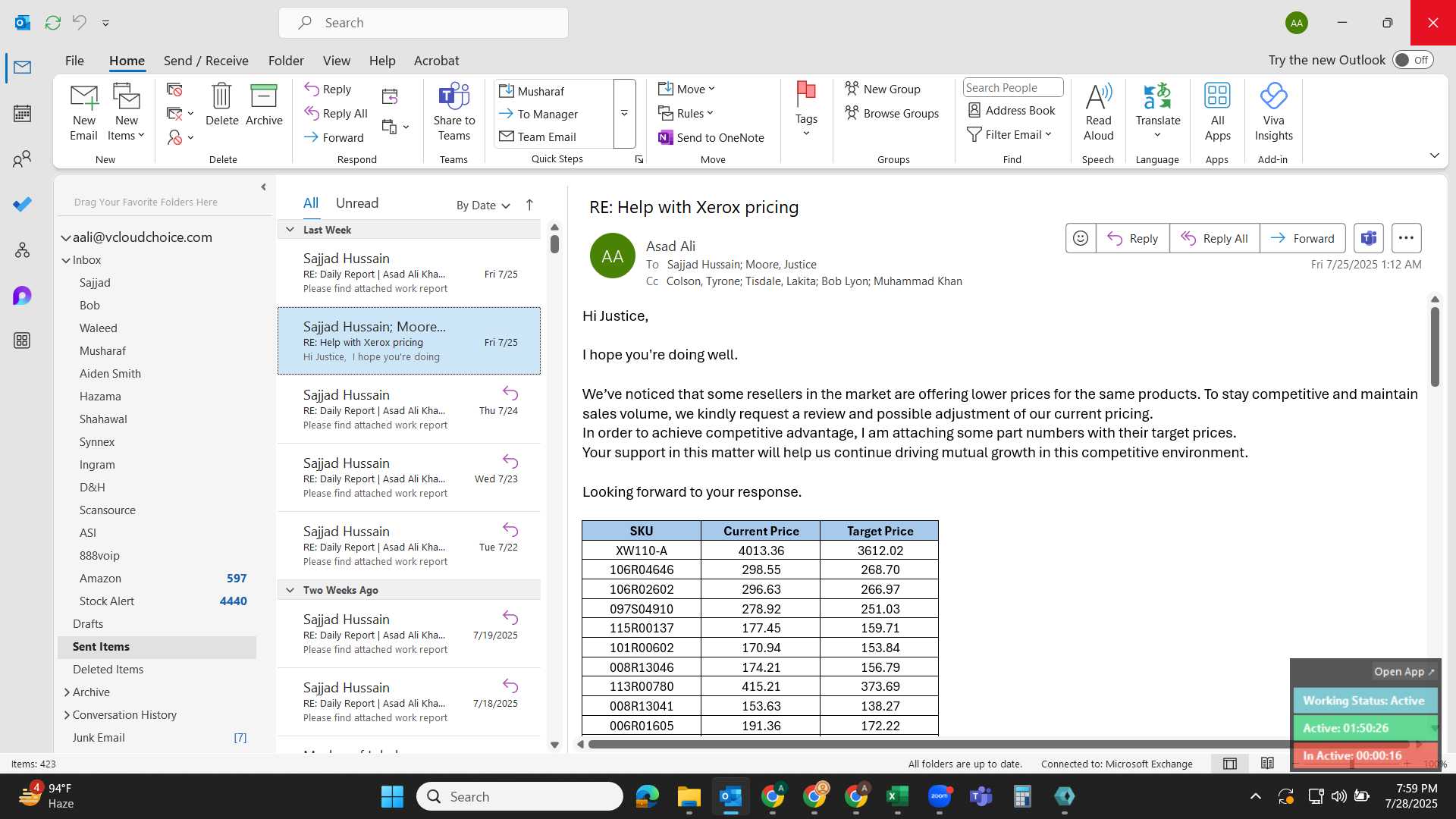Click Forward in the reading pane

pyautogui.click(x=1303, y=238)
